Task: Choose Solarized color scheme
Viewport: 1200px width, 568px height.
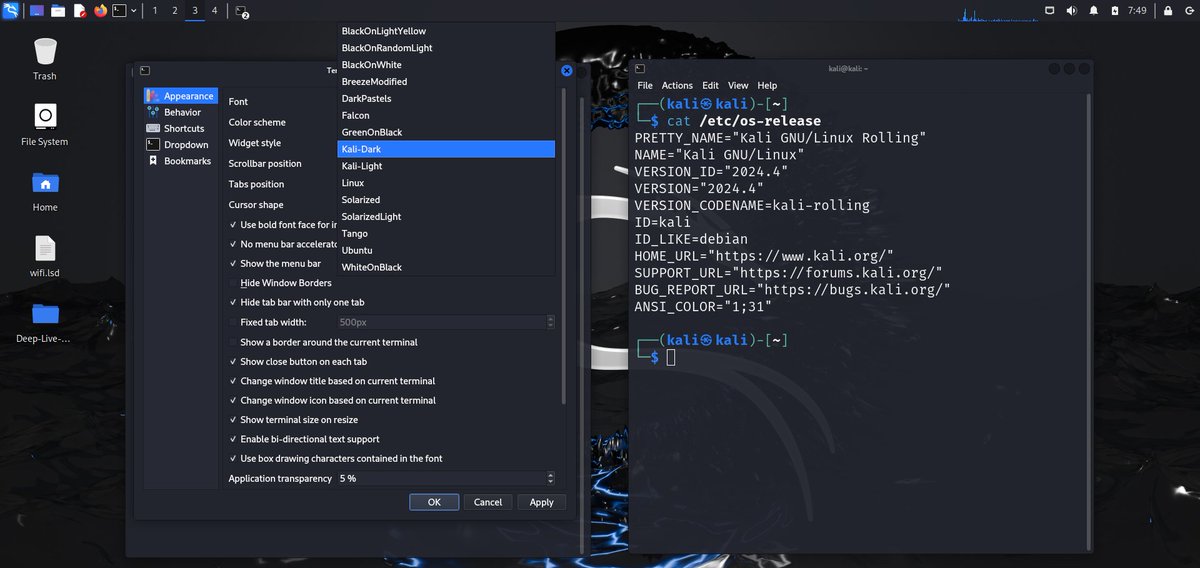Action: (446, 200)
